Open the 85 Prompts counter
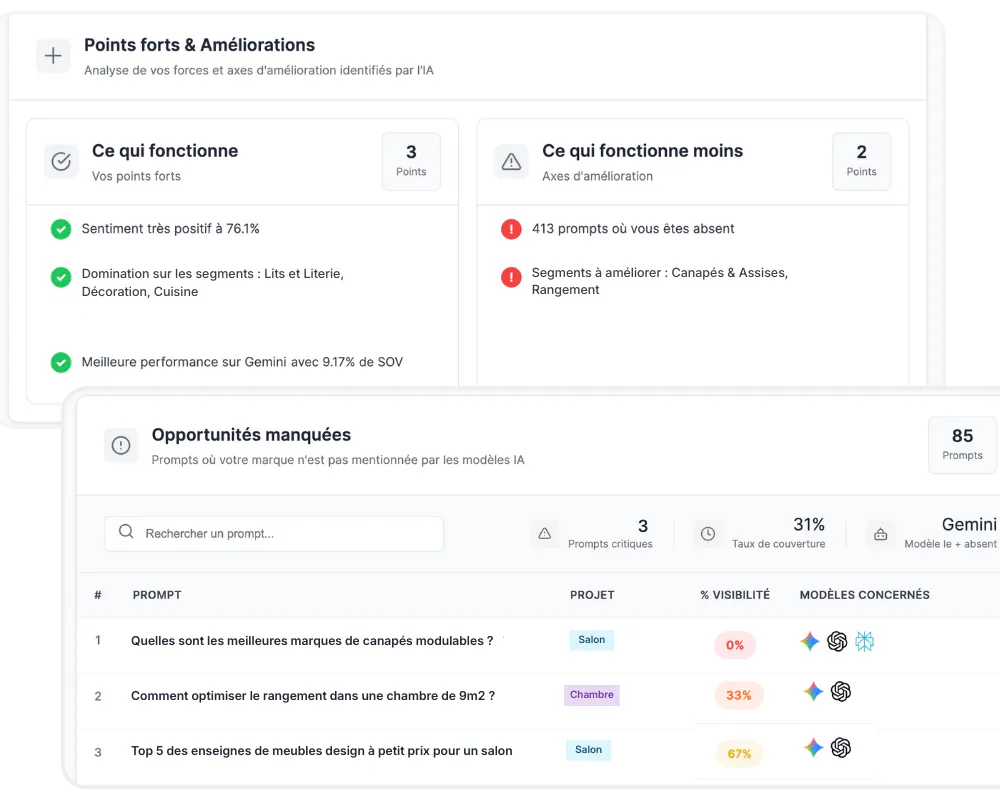This screenshot has width=1000, height=800. [x=962, y=445]
